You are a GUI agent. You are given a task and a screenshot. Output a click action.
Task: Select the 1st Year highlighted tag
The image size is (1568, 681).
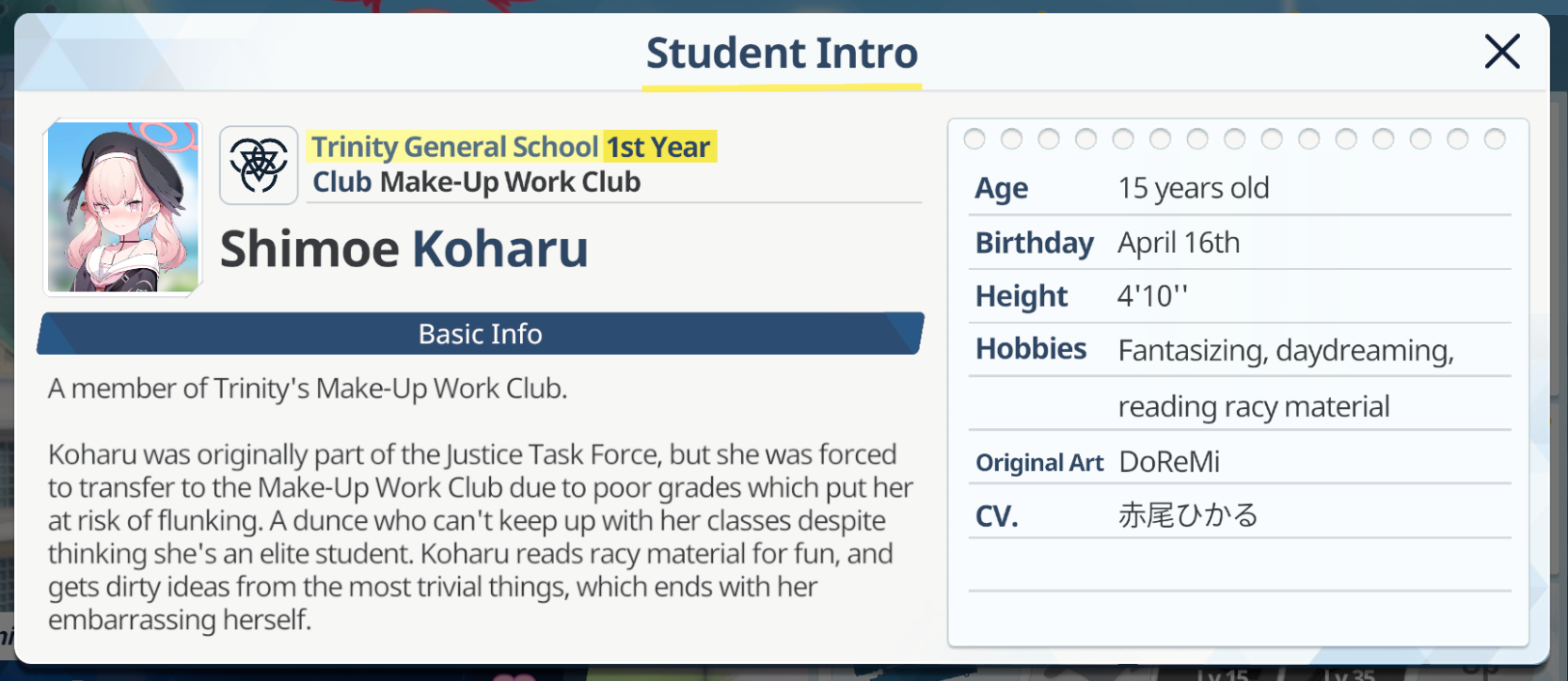(x=658, y=147)
